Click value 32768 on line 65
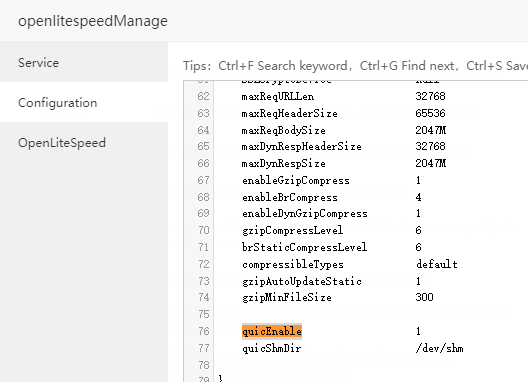Image resolution: width=528 pixels, height=382 pixels. [x=430, y=147]
